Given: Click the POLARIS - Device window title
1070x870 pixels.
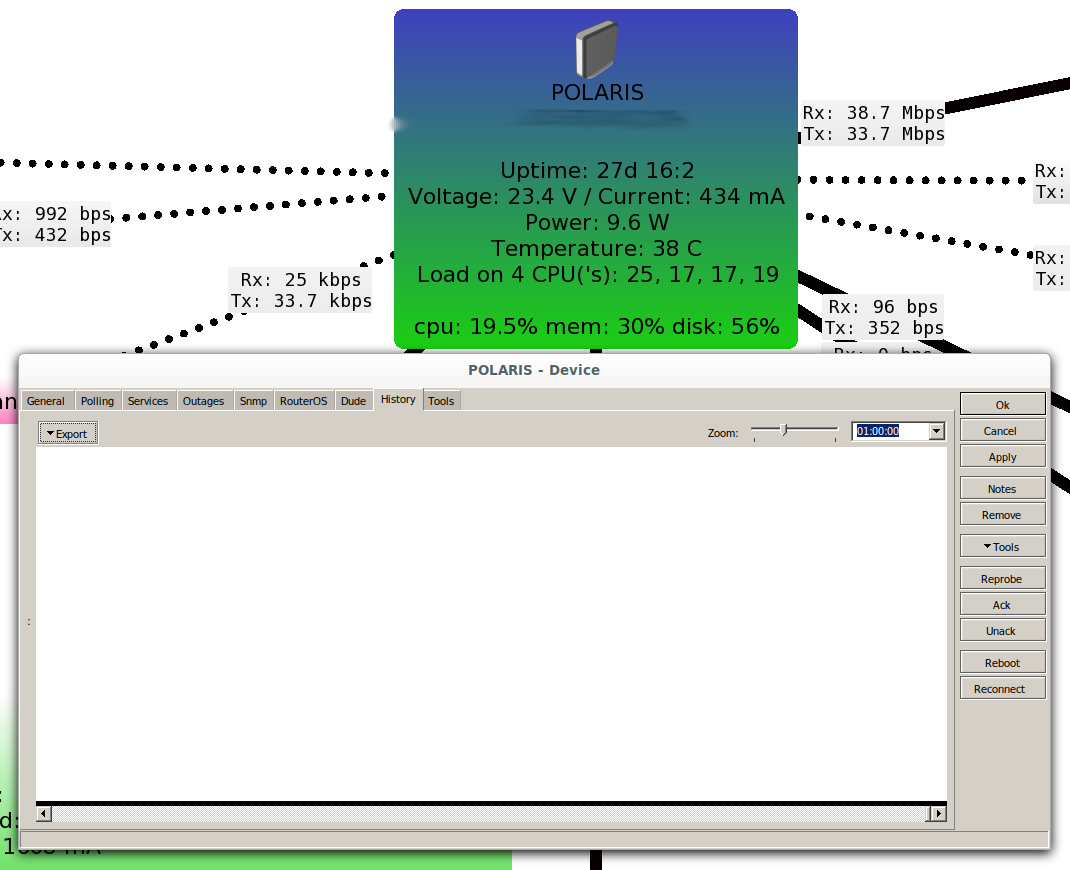Looking at the screenshot, I should 534,370.
